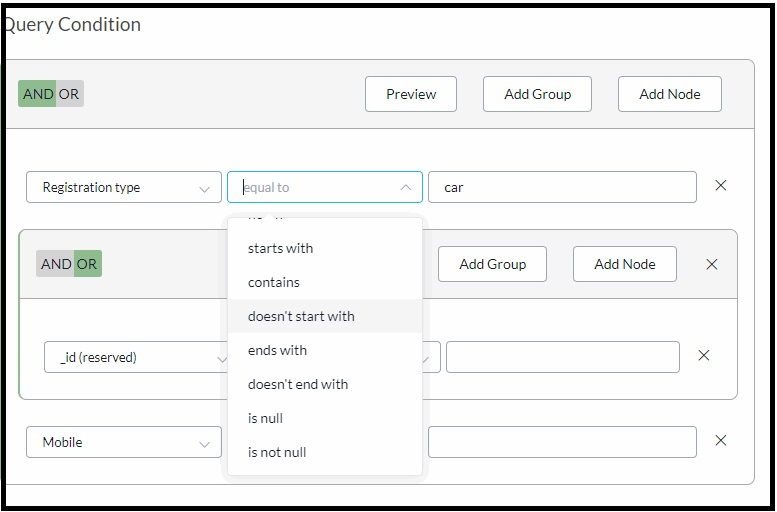Choose "doesn't end with" operator option

[x=325, y=385]
